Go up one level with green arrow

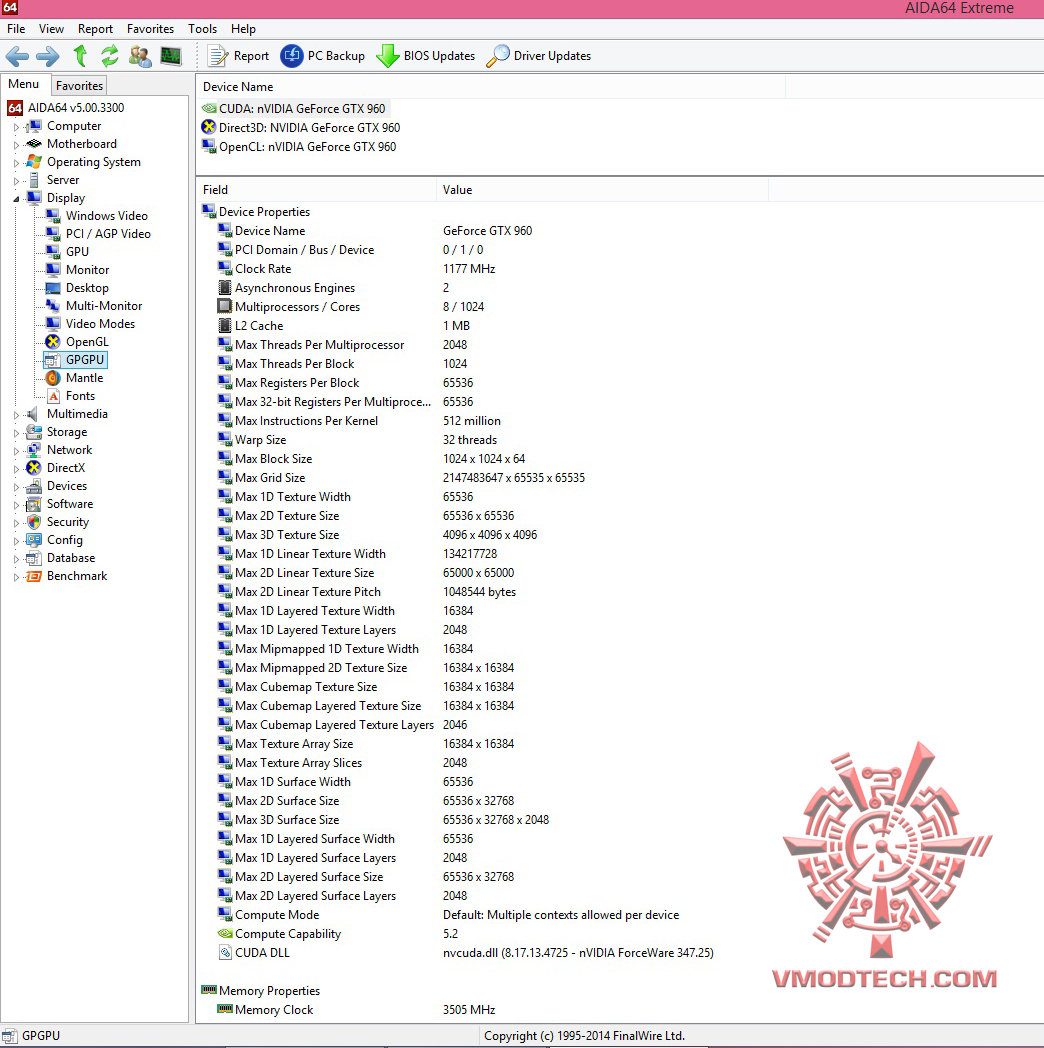pyautogui.click(x=80, y=56)
